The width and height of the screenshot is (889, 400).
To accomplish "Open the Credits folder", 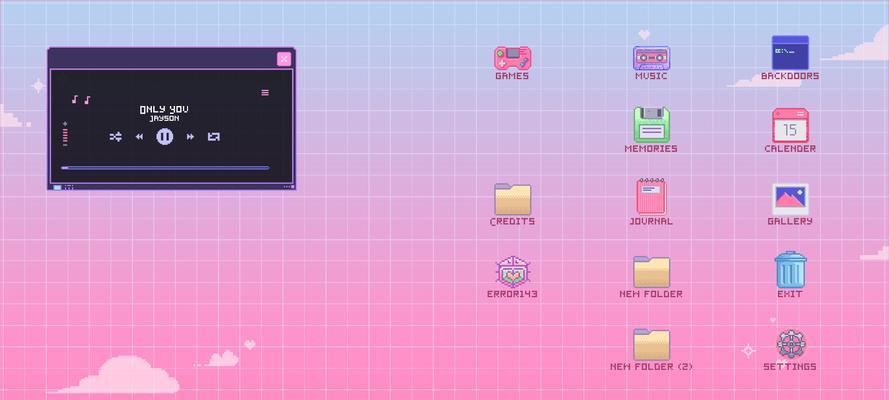I will coord(513,199).
